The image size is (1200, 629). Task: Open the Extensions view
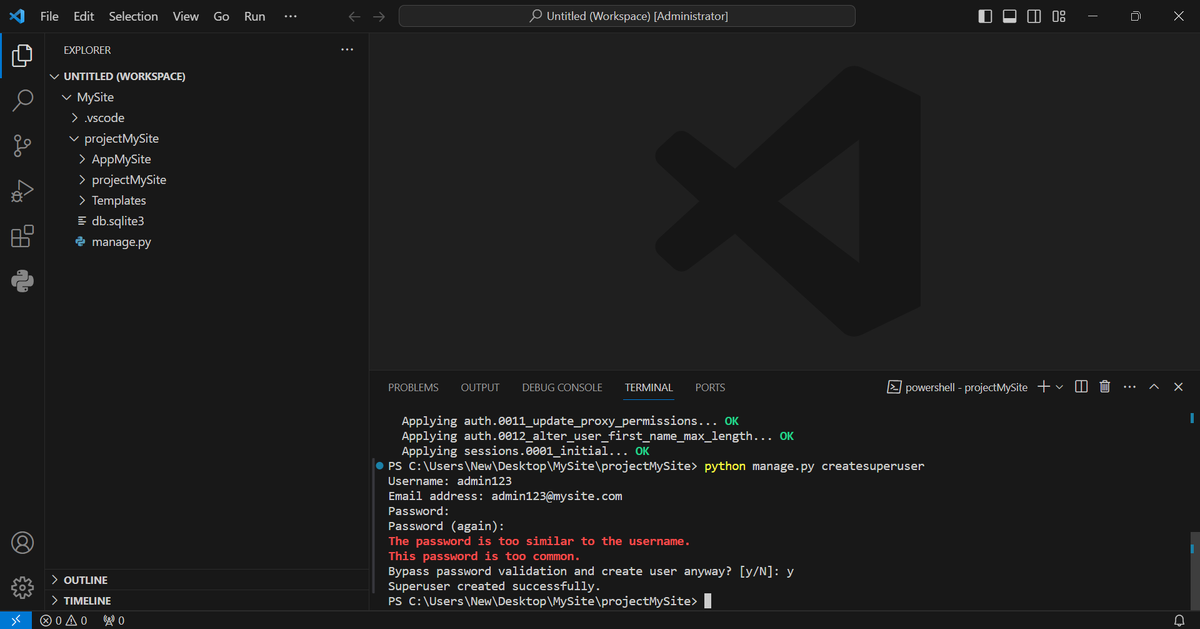[x=22, y=236]
